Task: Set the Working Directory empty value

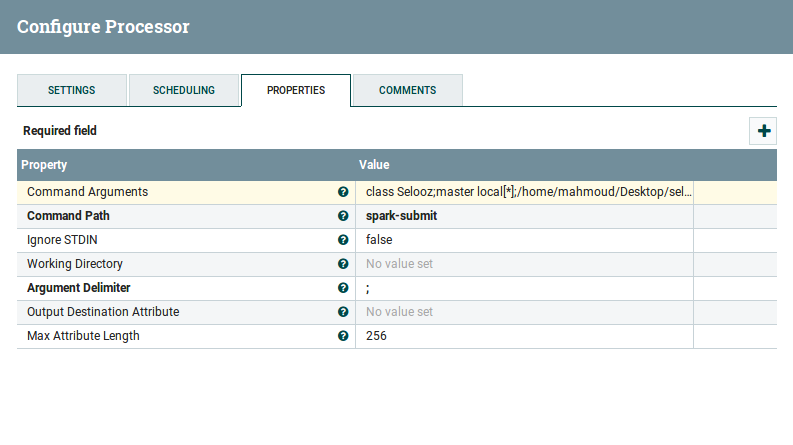Action: pos(399,264)
